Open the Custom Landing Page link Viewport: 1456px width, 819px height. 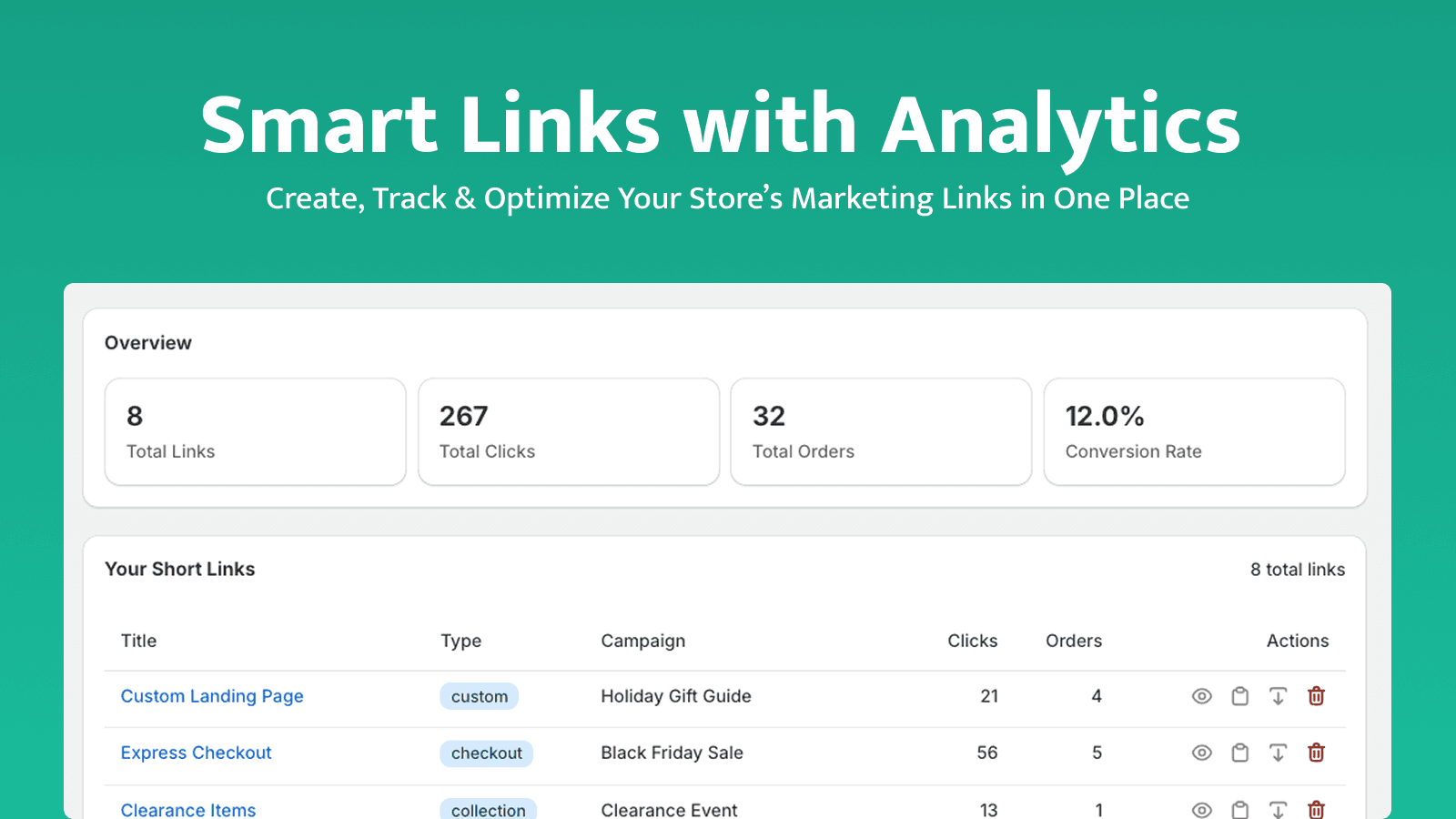[212, 696]
